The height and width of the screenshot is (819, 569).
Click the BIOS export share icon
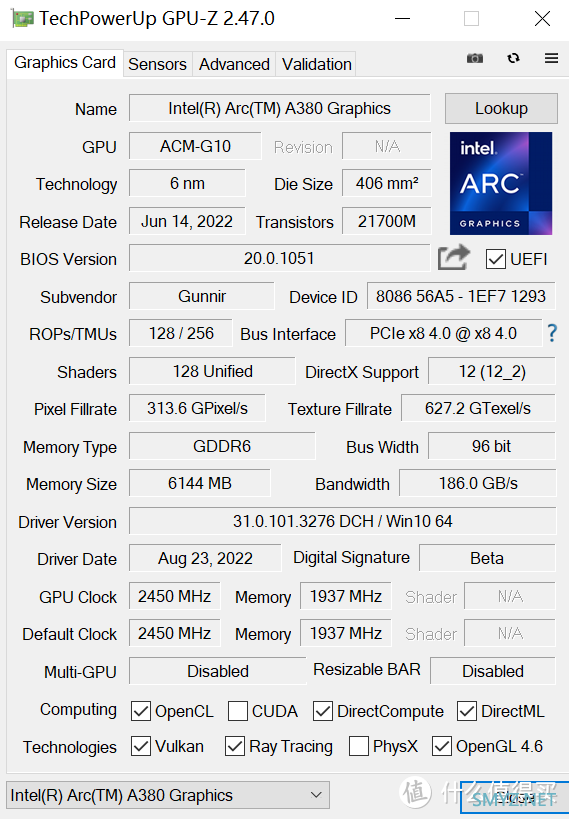click(x=453, y=258)
